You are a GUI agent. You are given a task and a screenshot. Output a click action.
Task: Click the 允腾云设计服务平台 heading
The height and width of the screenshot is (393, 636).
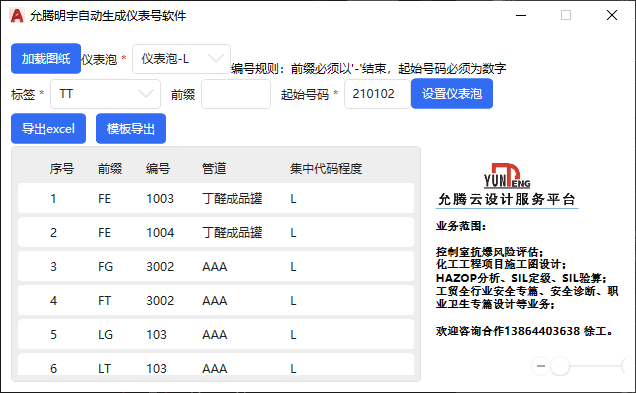point(507,200)
